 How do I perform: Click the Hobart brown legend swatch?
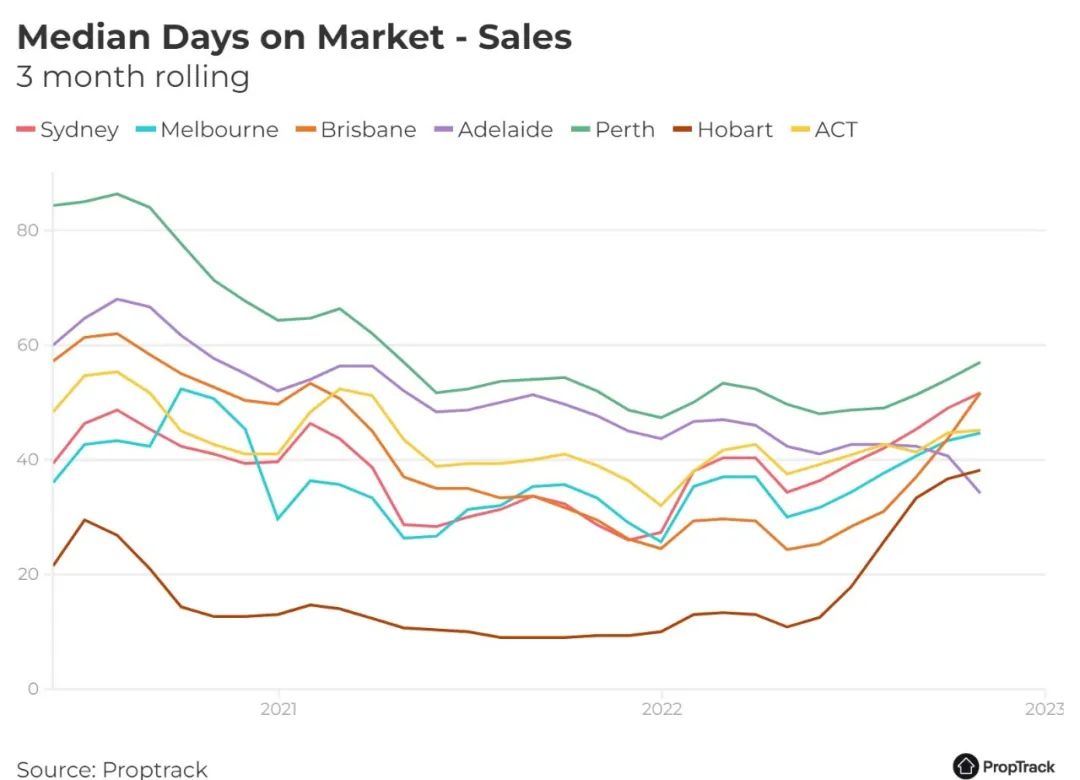tap(683, 130)
